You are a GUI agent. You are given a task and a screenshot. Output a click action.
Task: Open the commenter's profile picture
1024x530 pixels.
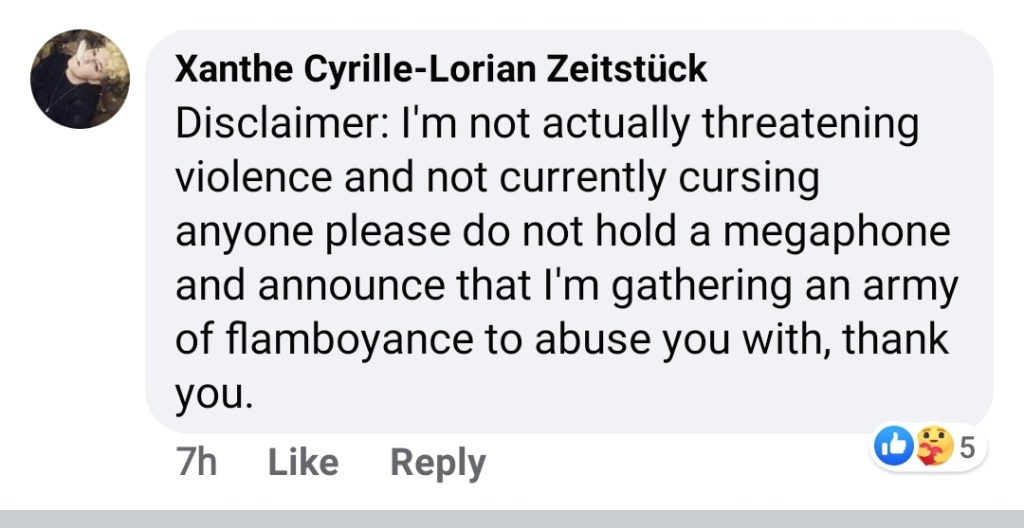pos(80,79)
